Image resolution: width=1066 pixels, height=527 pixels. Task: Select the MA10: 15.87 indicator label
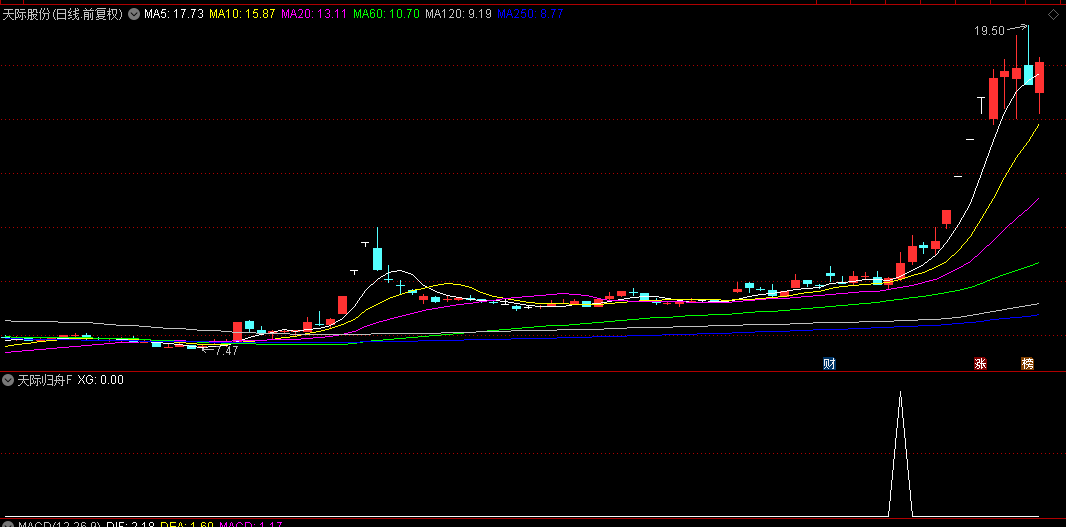click(x=242, y=14)
